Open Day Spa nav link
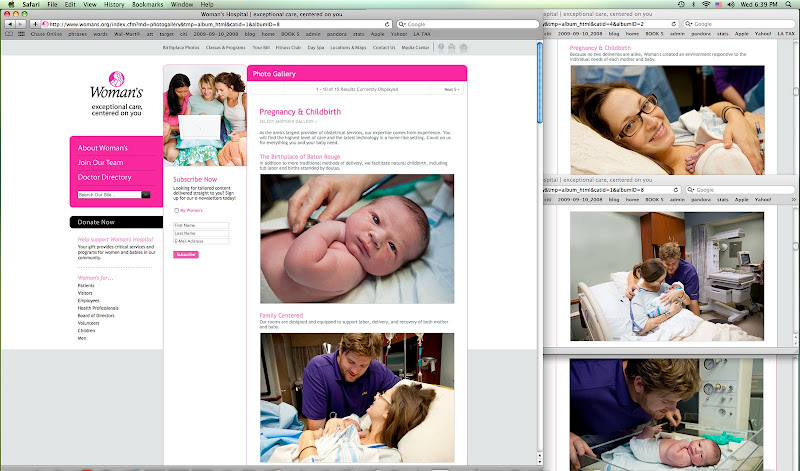Viewport: 800px width, 471px height. (x=316, y=47)
